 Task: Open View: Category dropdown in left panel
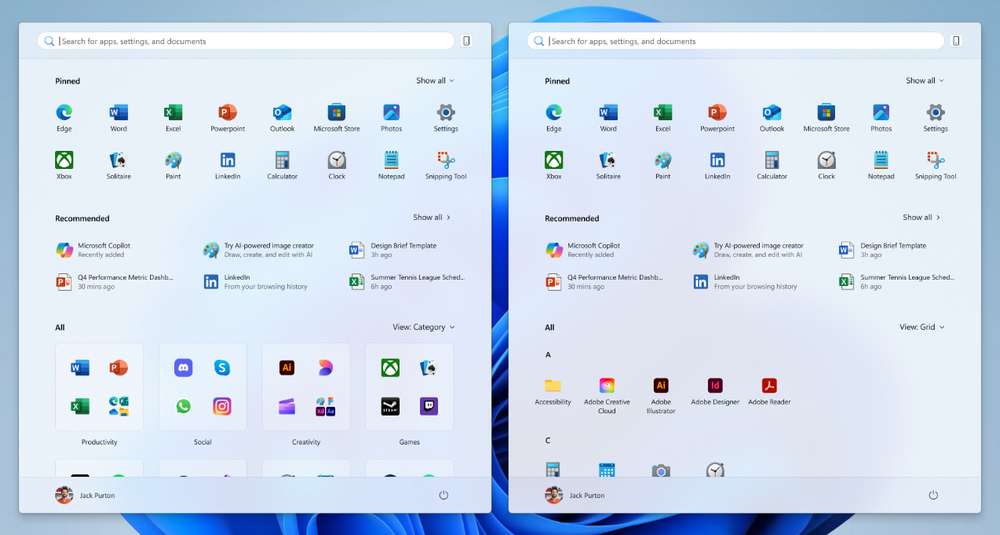pos(423,326)
